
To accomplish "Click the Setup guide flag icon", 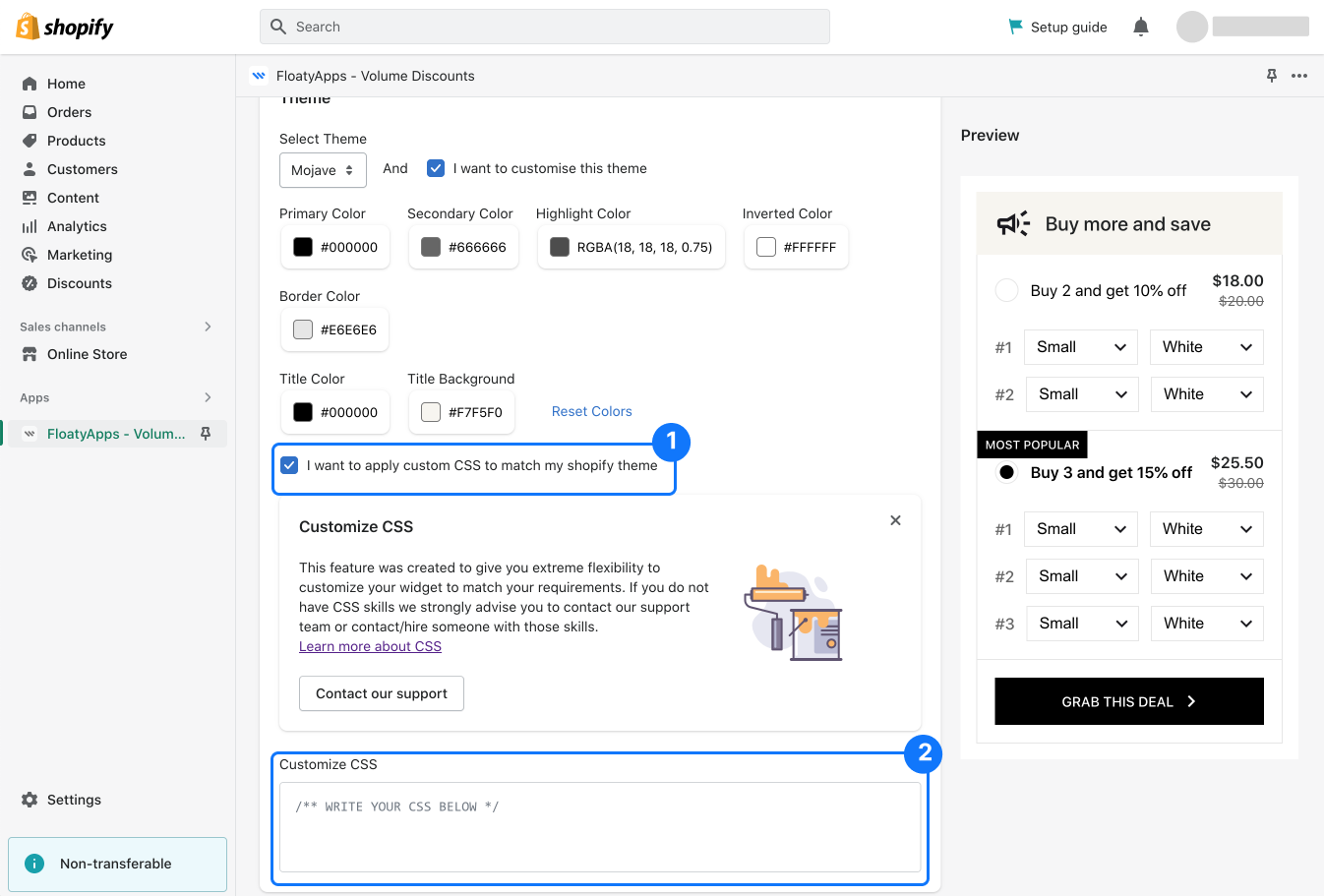I will tap(1015, 27).
